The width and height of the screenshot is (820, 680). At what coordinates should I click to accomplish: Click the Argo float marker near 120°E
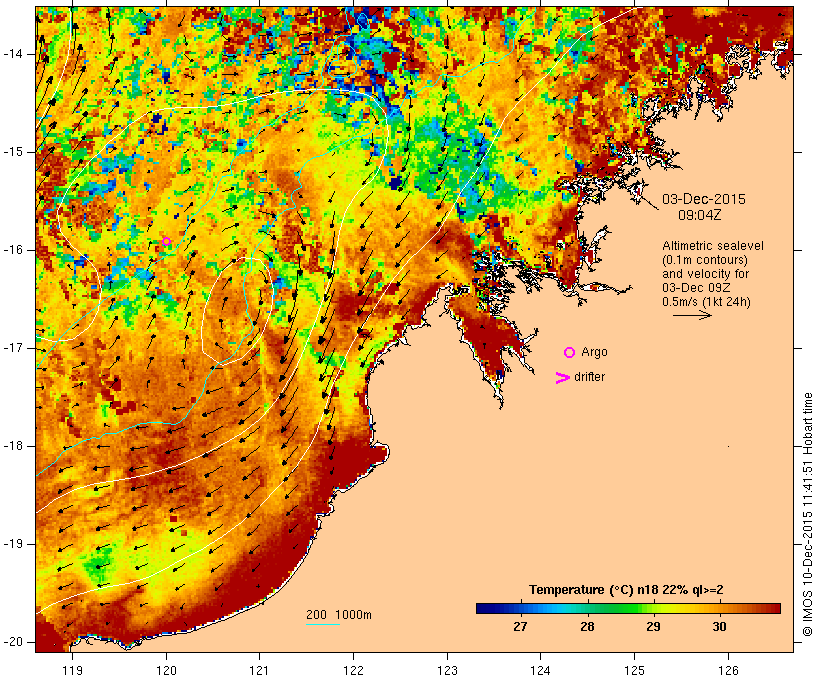point(166,241)
